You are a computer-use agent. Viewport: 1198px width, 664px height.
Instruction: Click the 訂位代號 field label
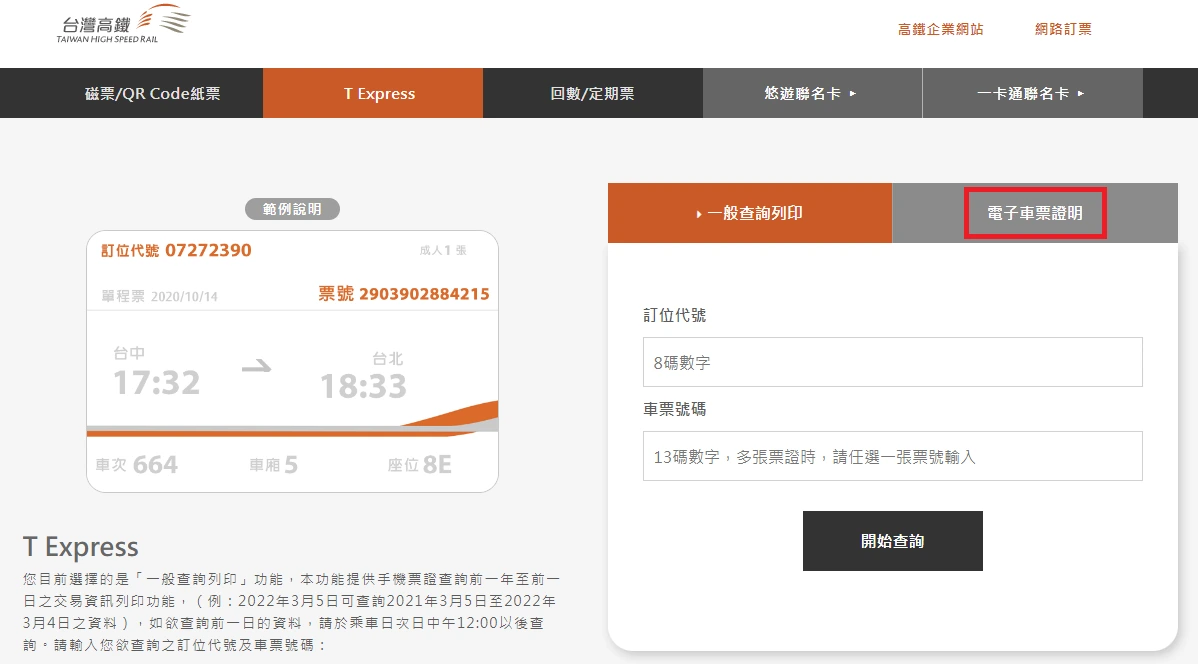coord(675,316)
